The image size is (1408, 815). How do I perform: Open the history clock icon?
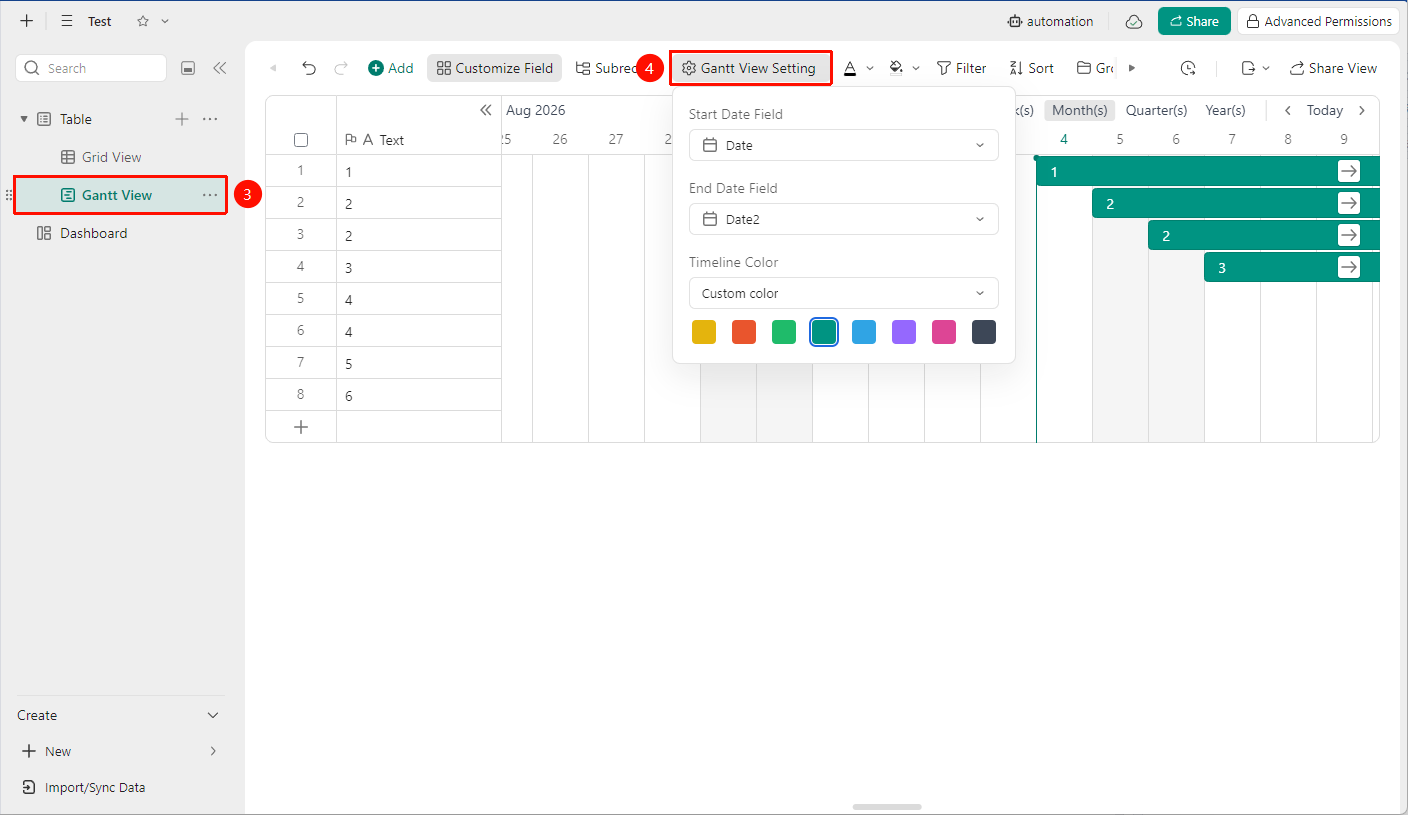[x=1188, y=68]
